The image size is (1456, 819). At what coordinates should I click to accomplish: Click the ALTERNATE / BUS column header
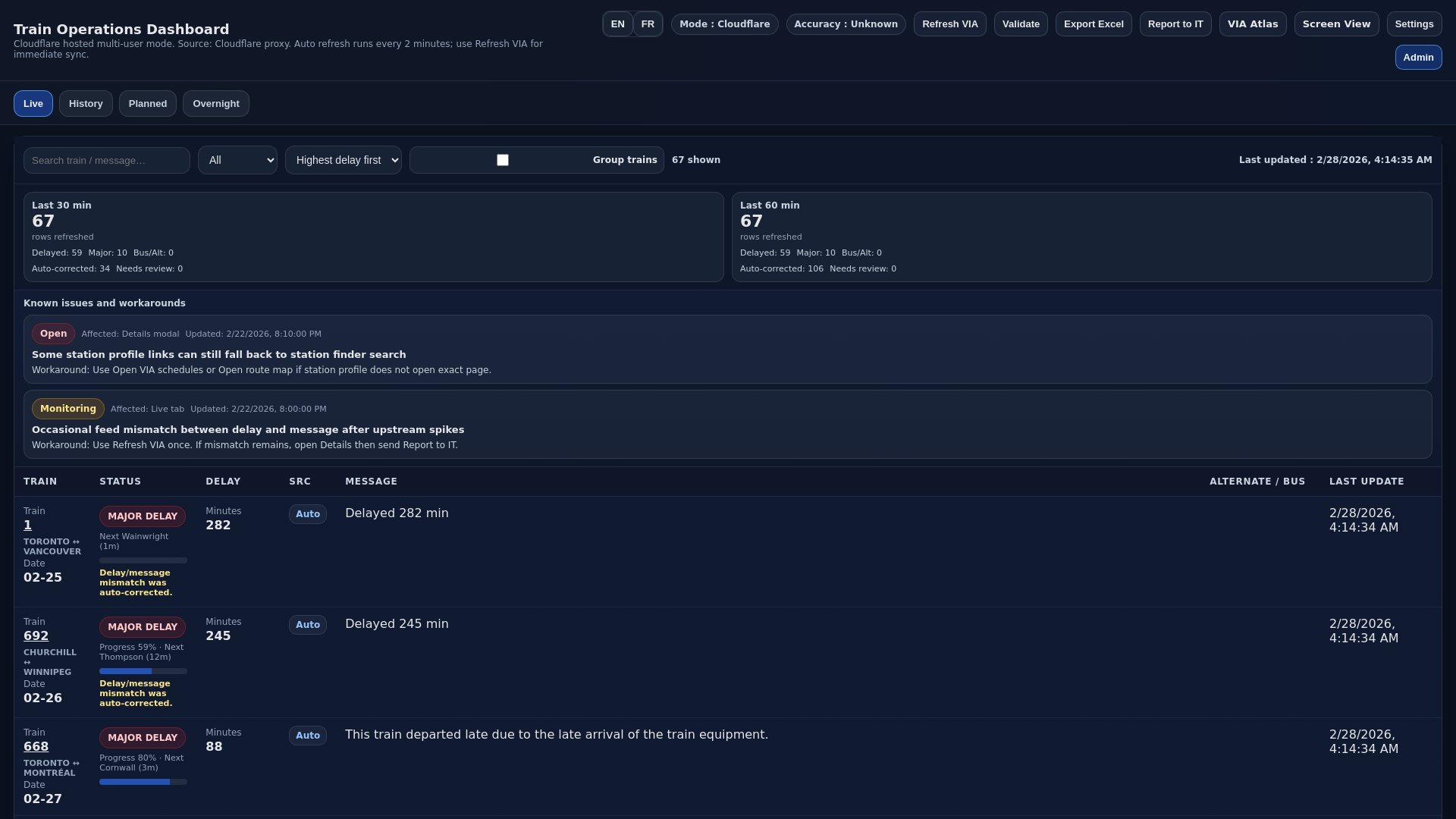(x=1257, y=482)
